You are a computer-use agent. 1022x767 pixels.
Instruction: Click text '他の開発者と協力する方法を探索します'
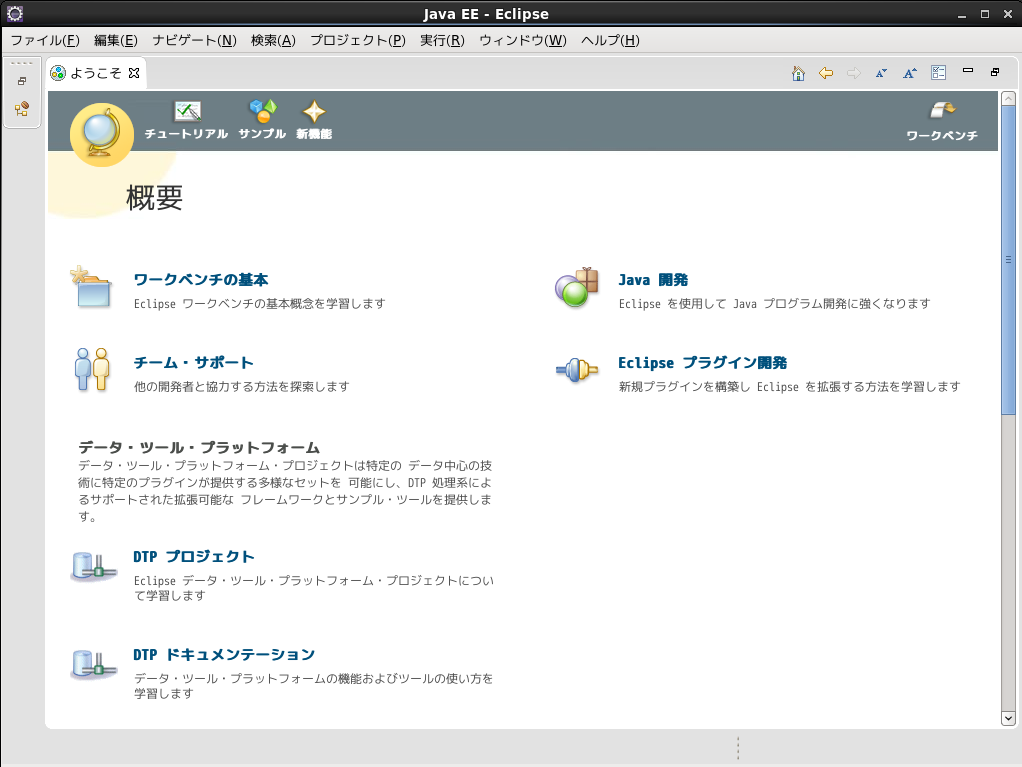pos(242,386)
